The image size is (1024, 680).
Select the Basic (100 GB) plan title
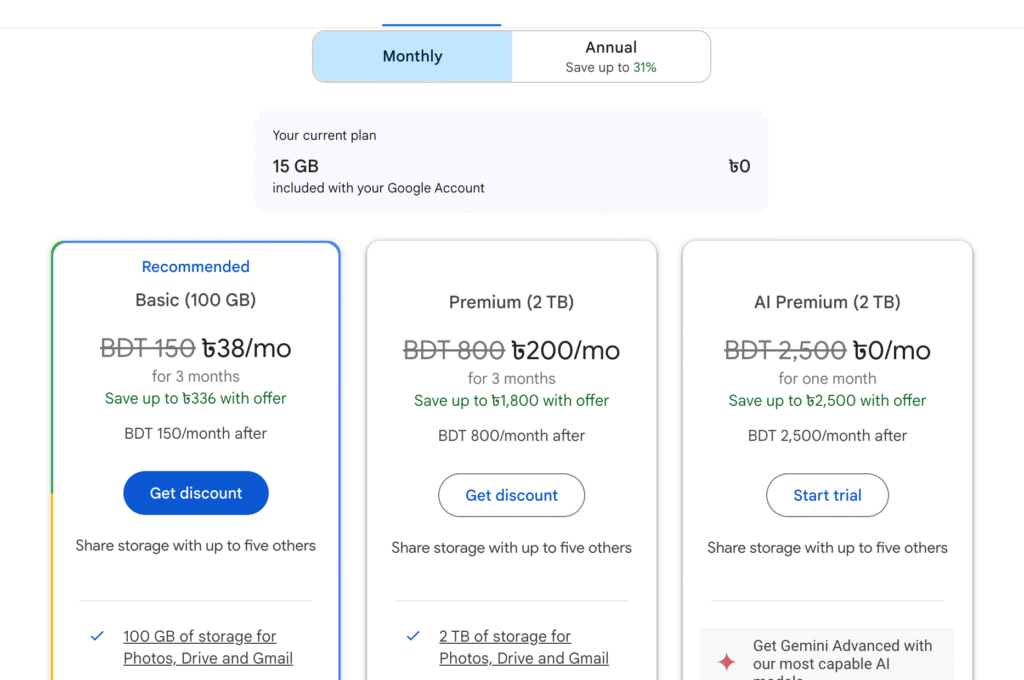[196, 300]
